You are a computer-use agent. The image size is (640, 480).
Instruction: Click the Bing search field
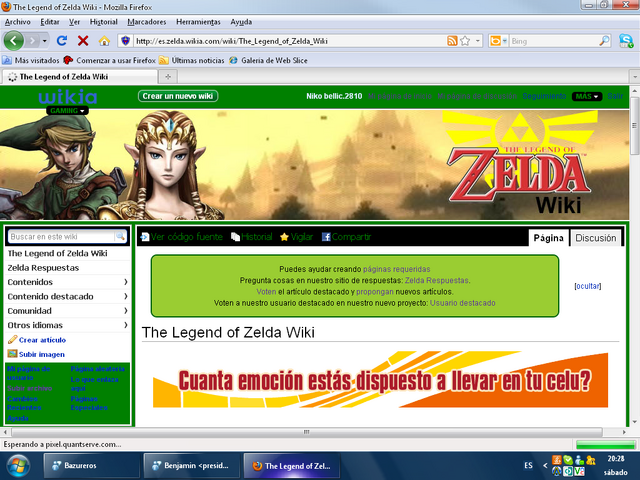click(553, 41)
